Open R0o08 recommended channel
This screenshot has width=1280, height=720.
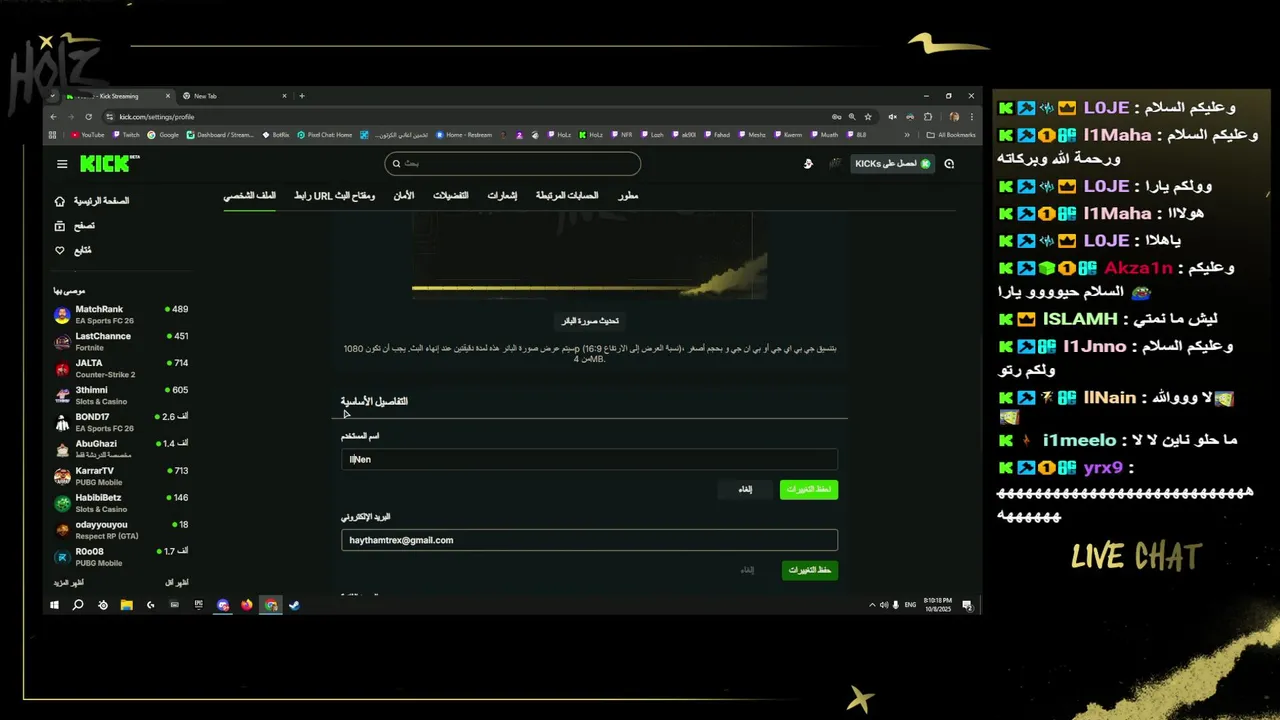pyautogui.click(x=121, y=557)
